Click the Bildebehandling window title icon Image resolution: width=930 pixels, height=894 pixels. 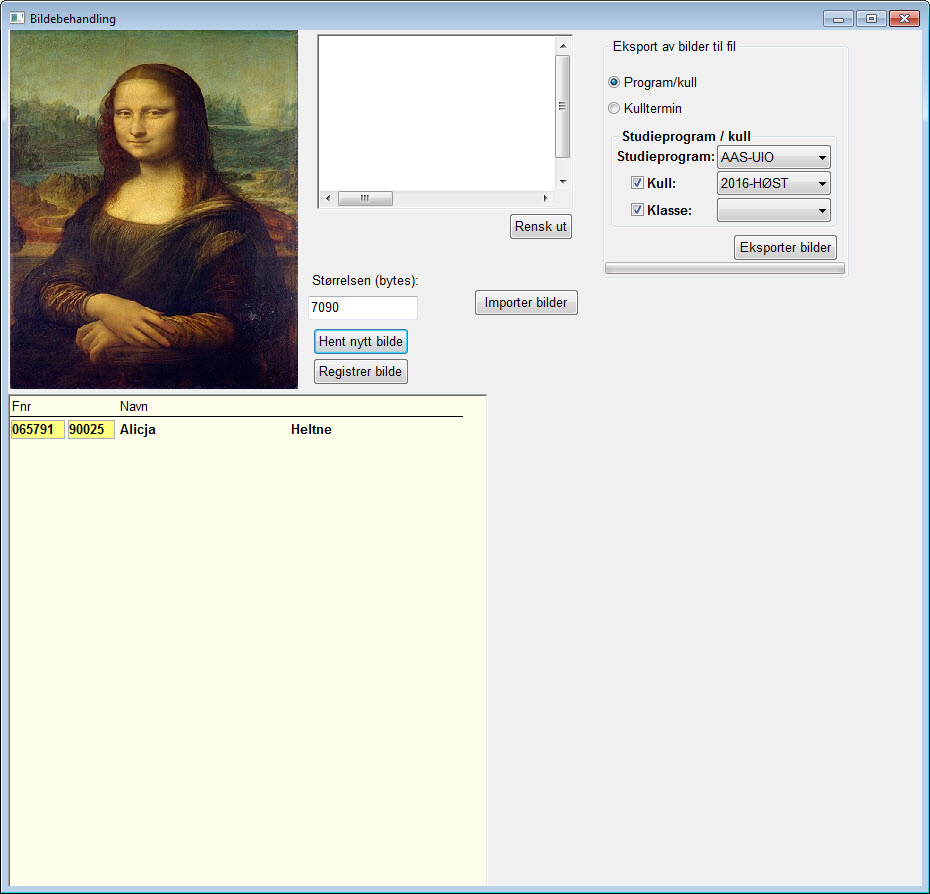17,18
